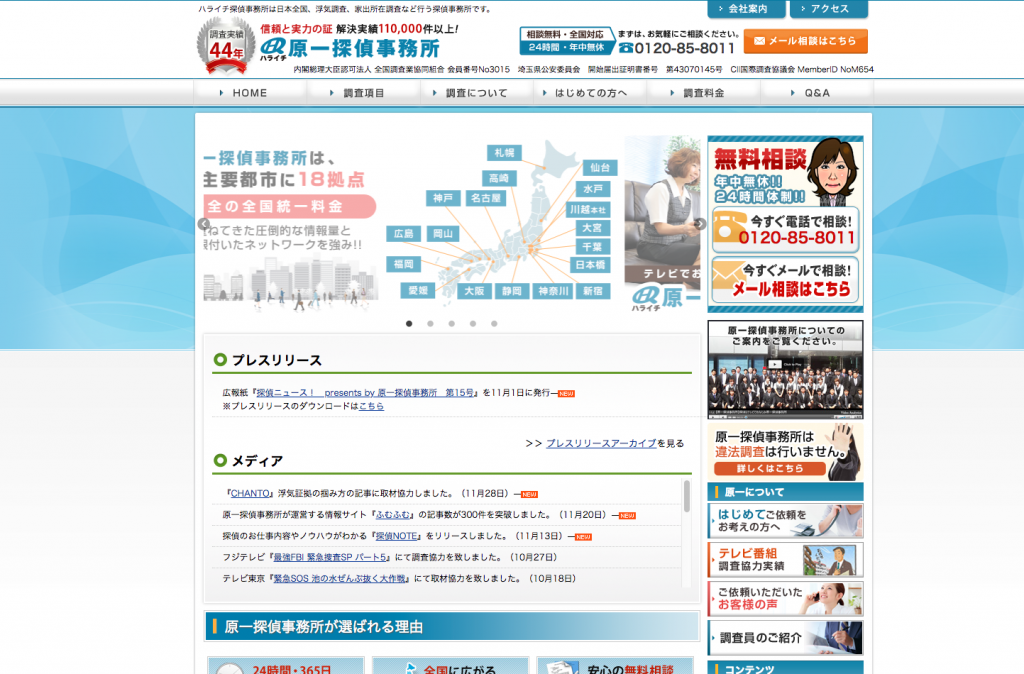Click the 原一探偵事務所が選ばれる理由 heading
The height and width of the screenshot is (674, 1024).
click(452, 626)
